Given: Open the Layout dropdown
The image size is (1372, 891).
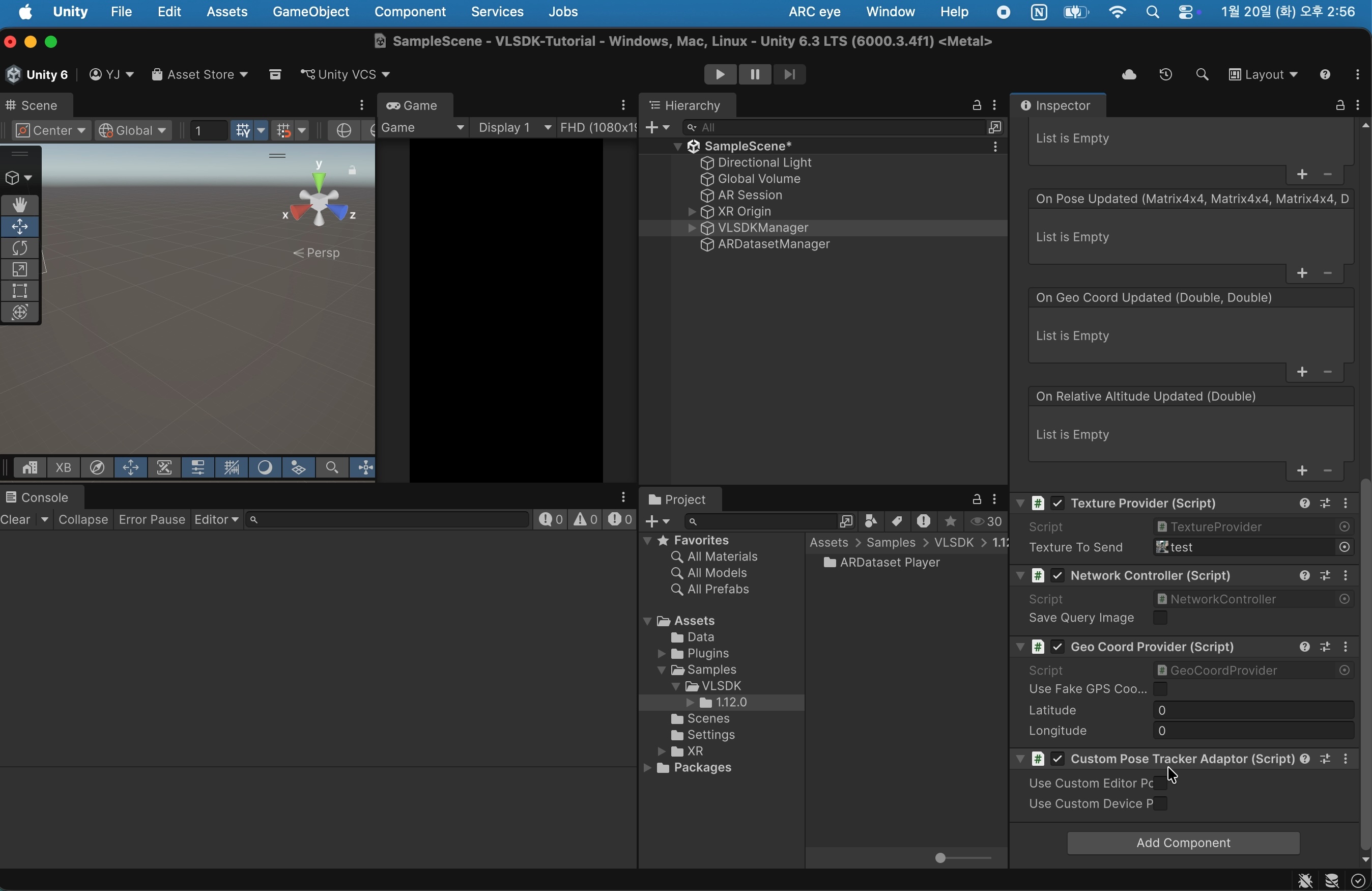Looking at the screenshot, I should pos(1264,75).
